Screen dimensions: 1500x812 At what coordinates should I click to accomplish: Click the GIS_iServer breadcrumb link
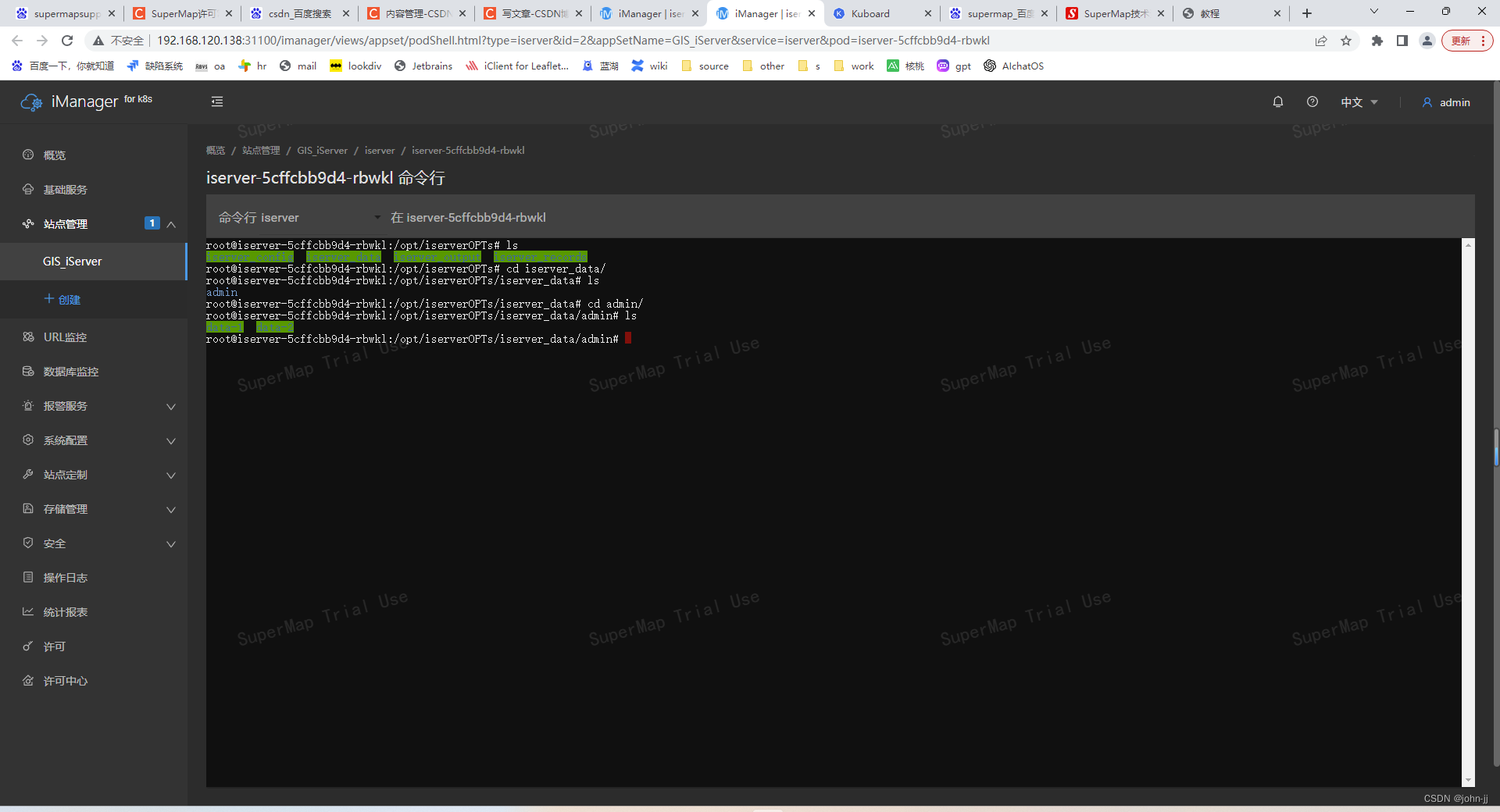(322, 151)
